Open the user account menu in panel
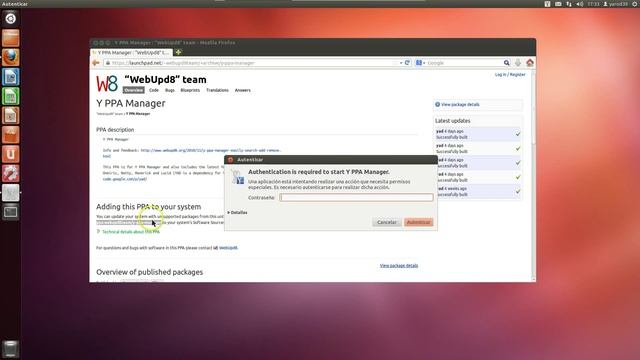The width and height of the screenshot is (640, 360). (616, 4)
